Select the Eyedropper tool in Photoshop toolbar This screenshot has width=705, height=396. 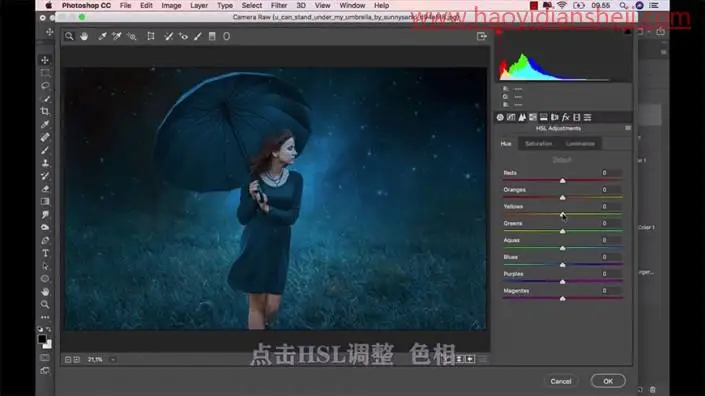click(45, 125)
